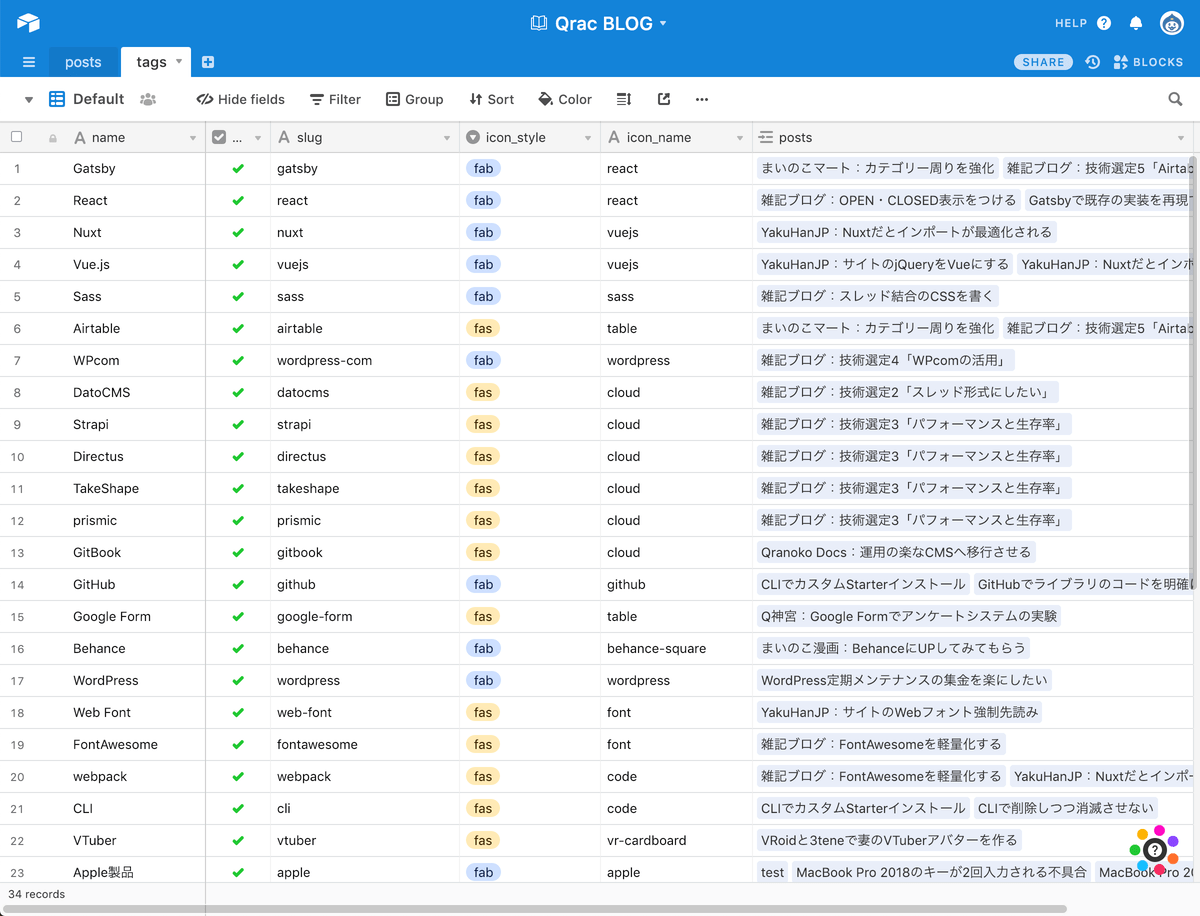Click the views sidebar hamburger icon
Image resolution: width=1200 pixels, height=916 pixels.
(x=29, y=61)
